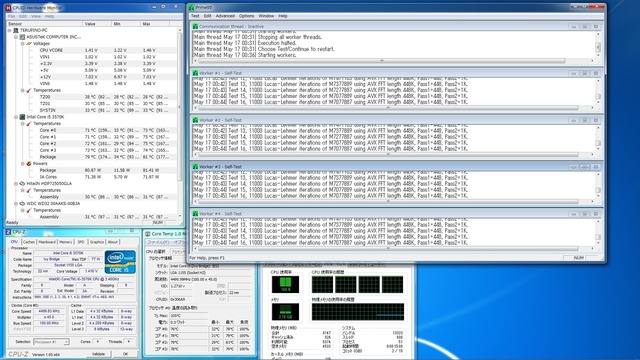Click the Worker #3 Self-Test window icon

(196, 167)
